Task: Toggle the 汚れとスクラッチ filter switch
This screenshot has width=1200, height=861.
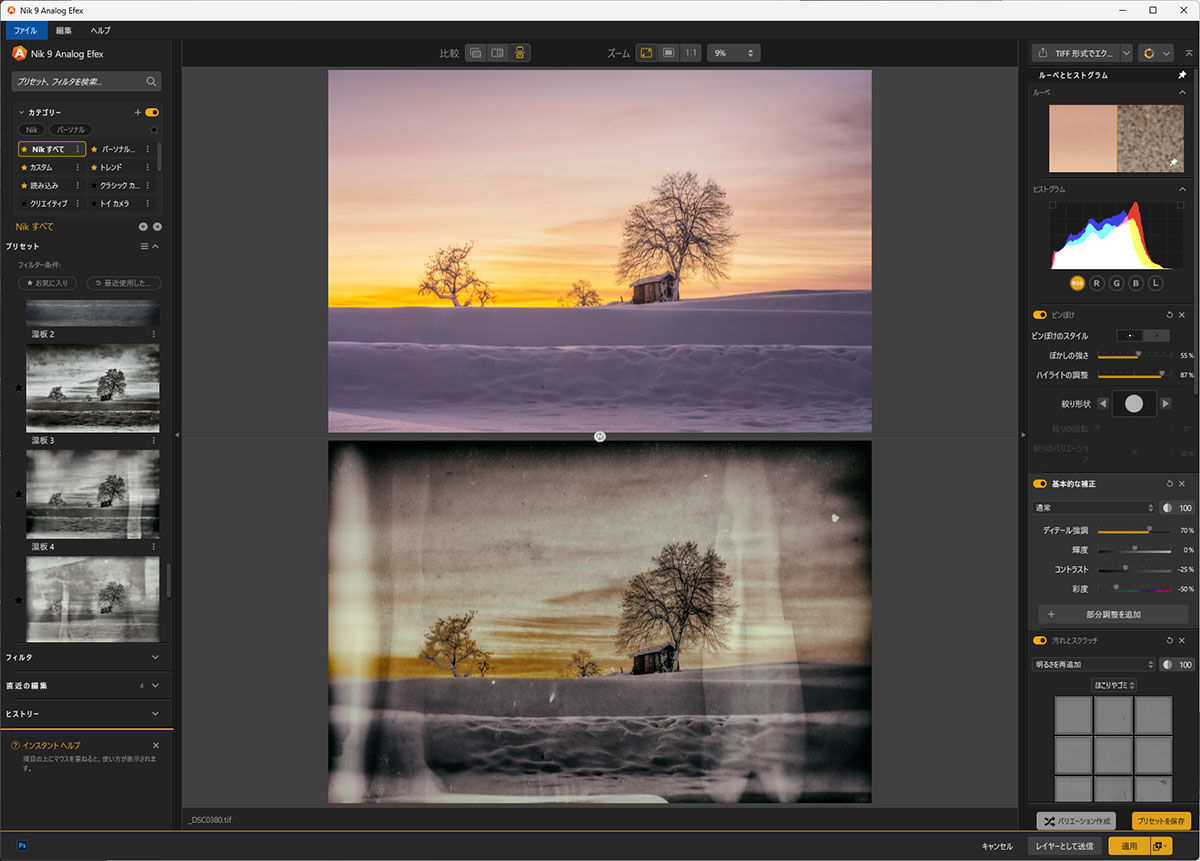Action: pos(1040,641)
